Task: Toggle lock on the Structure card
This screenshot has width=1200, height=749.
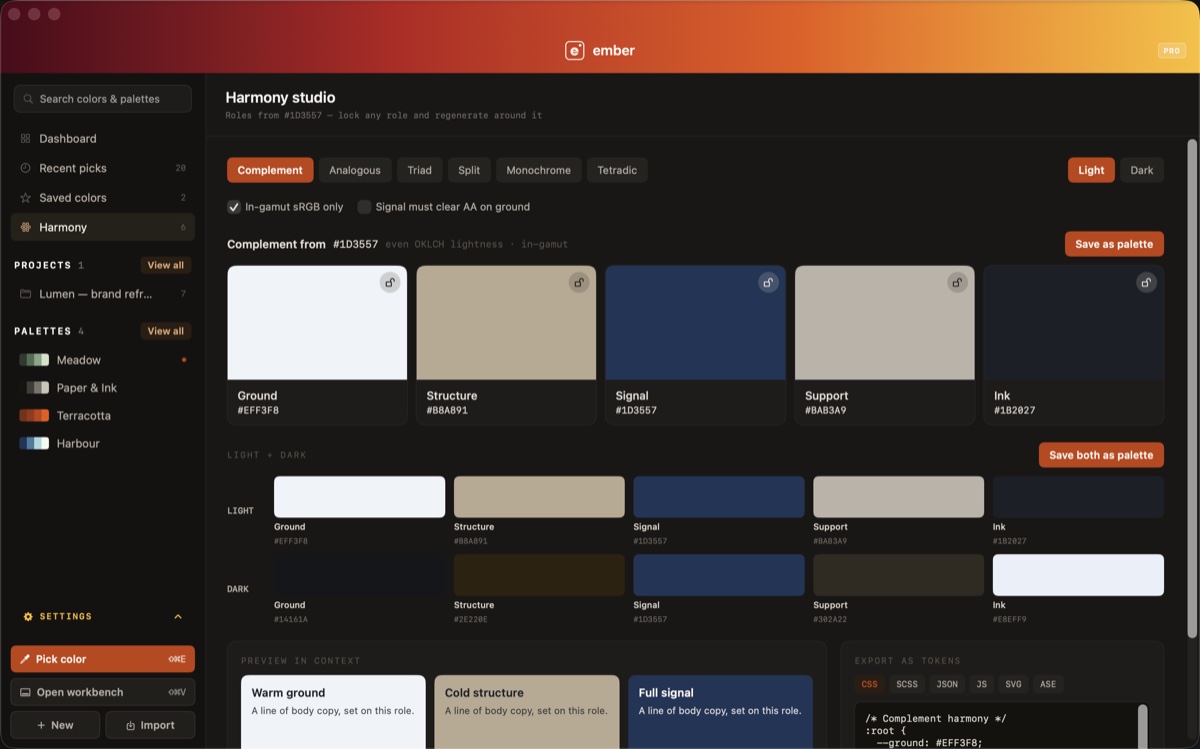Action: [579, 283]
